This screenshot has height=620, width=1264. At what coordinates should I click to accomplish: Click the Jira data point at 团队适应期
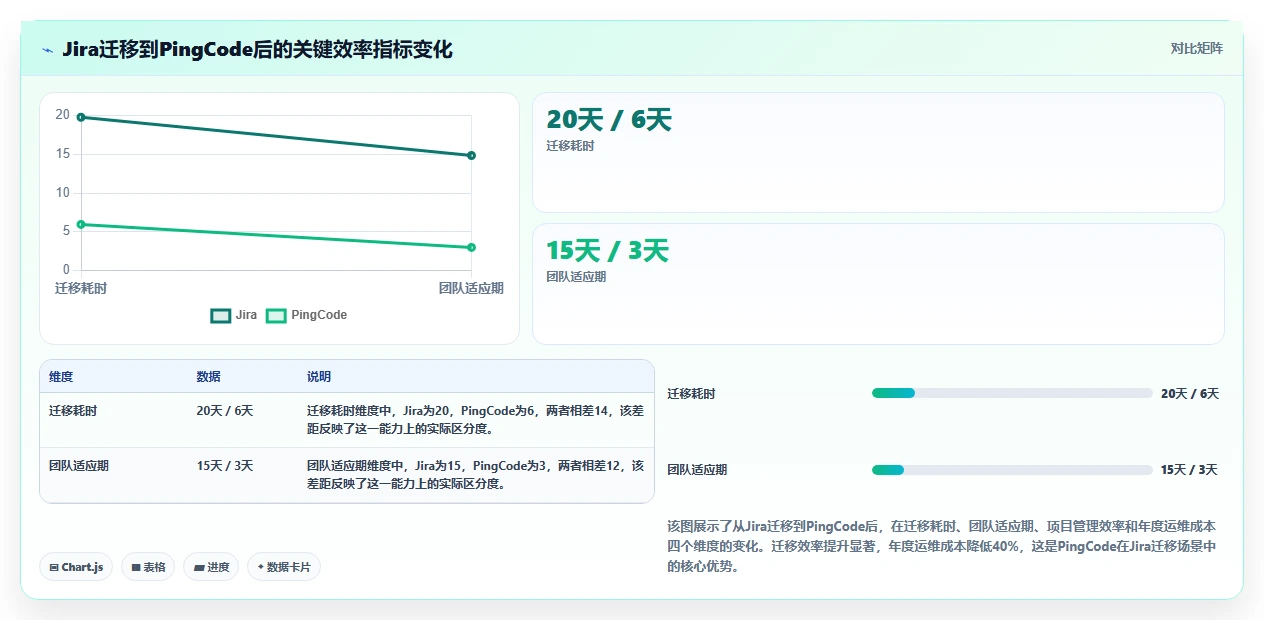click(471, 155)
